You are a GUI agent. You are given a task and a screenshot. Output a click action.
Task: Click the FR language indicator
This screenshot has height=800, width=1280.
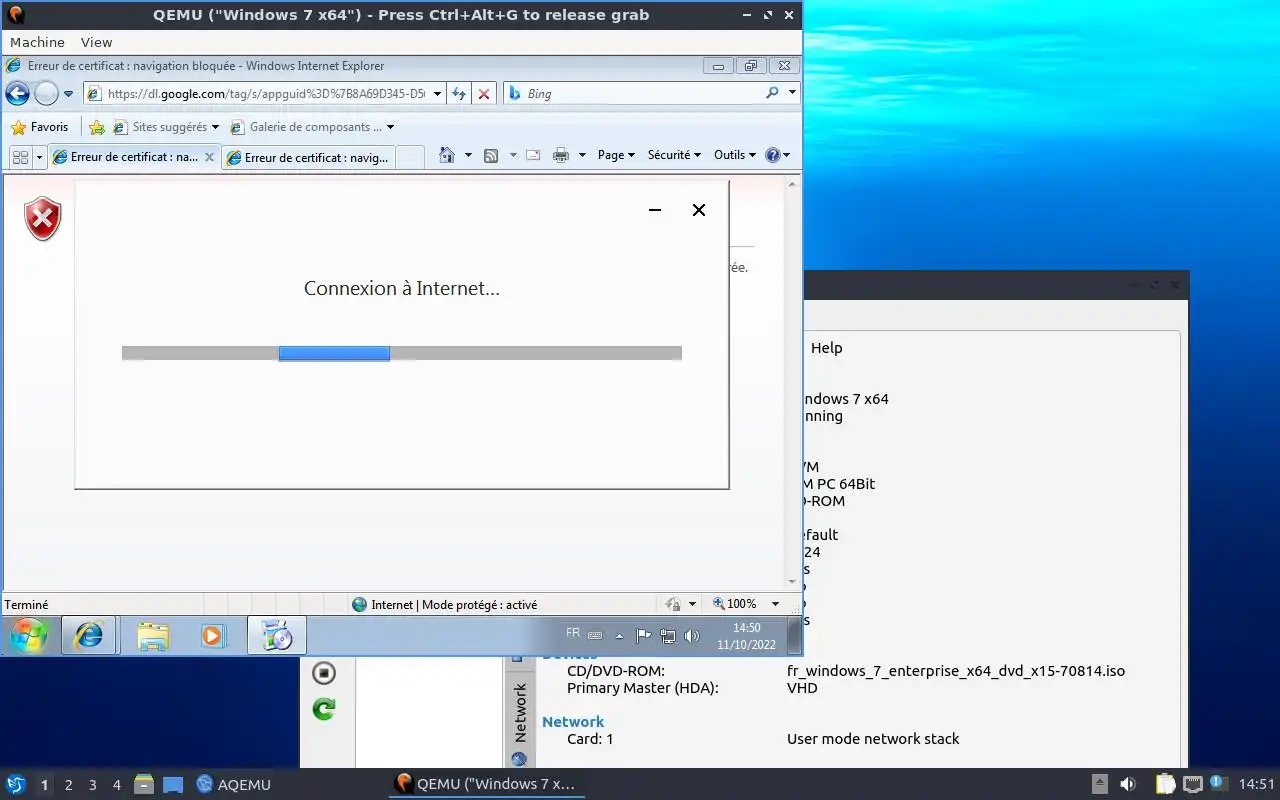point(573,633)
